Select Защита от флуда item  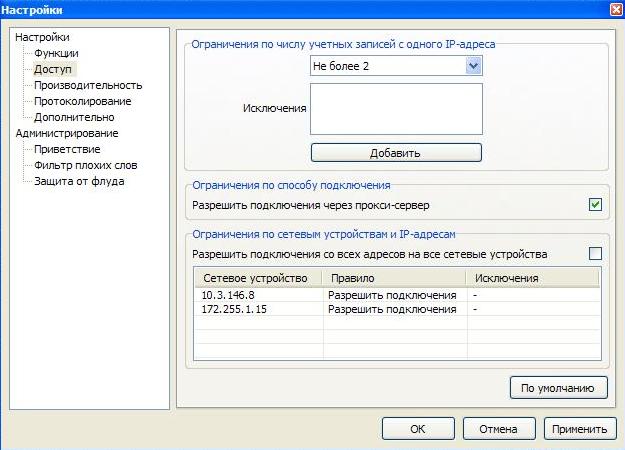pos(79,181)
